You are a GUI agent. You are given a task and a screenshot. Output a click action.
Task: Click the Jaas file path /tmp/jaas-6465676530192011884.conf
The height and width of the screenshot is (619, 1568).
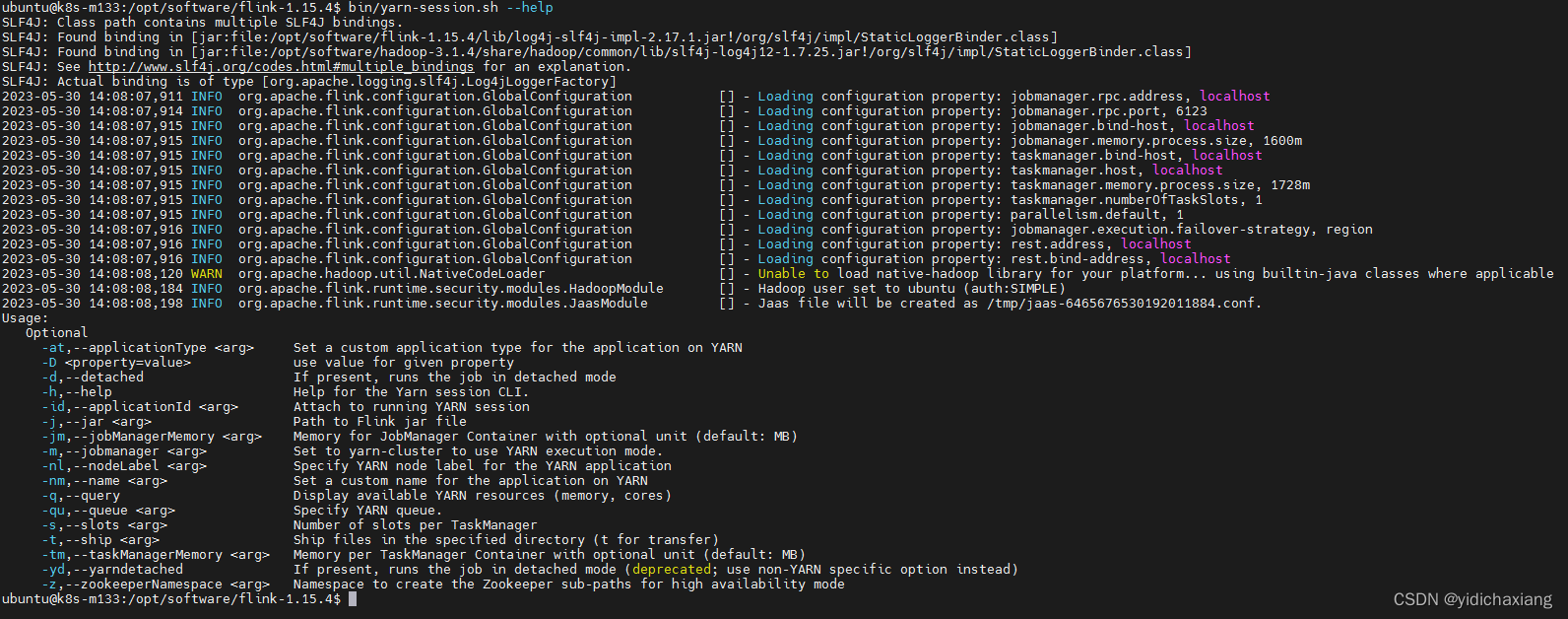[1121, 304]
